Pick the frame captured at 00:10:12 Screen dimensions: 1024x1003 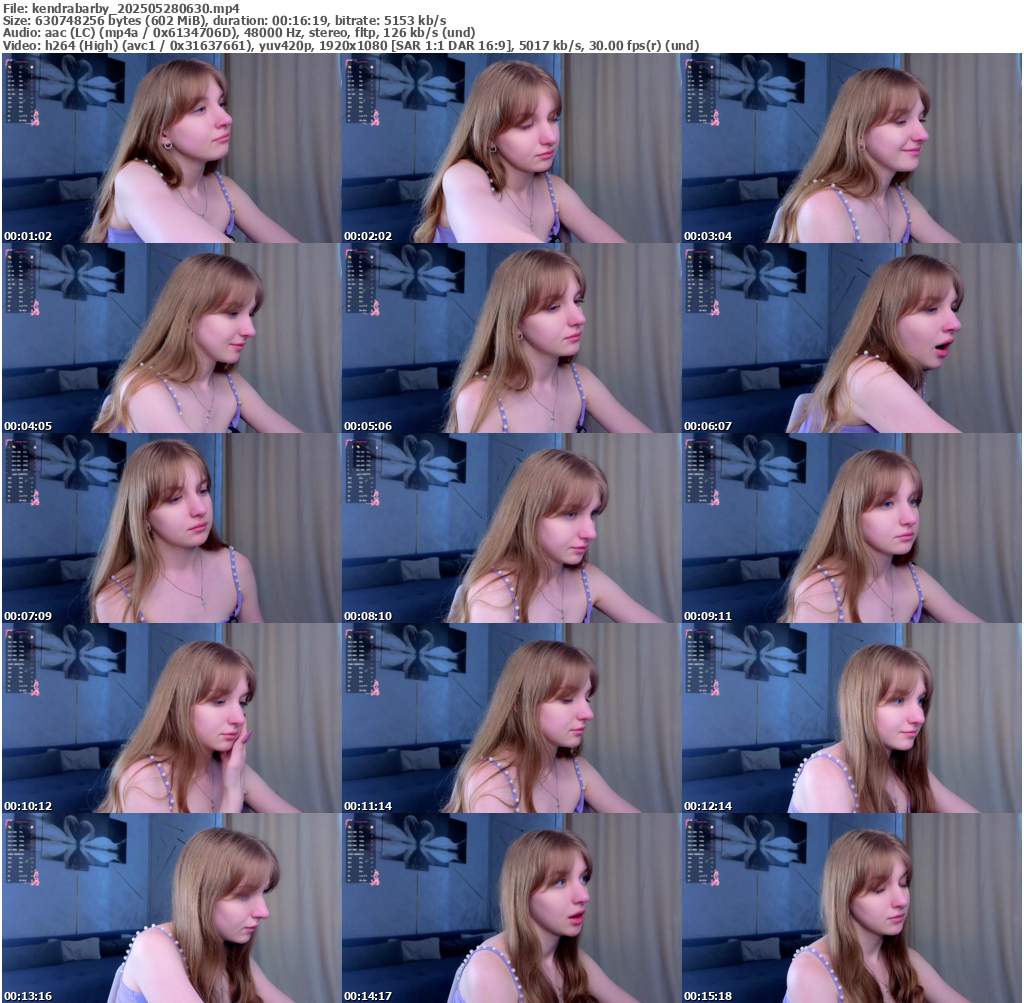[171, 718]
